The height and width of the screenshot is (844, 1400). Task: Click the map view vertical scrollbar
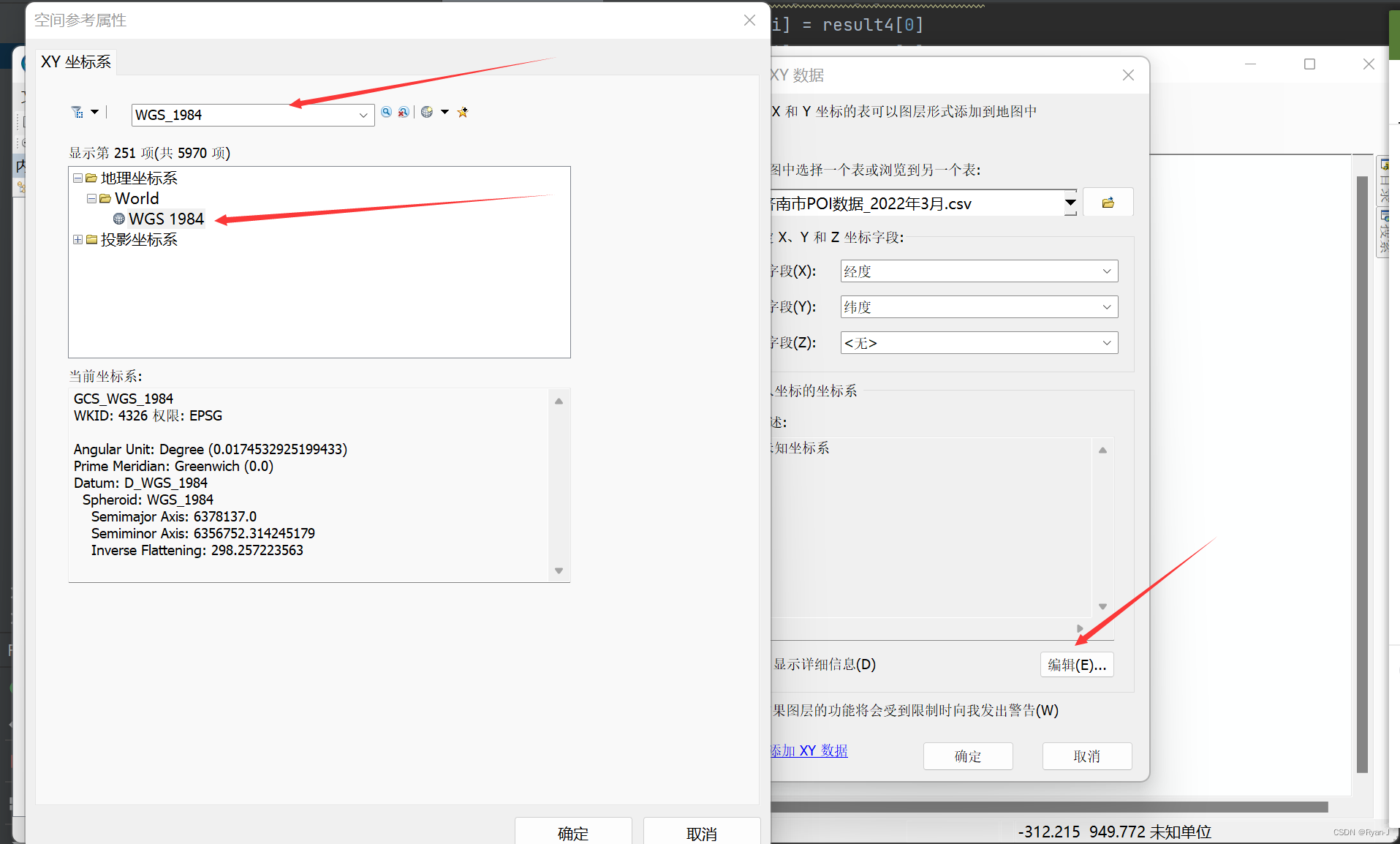click(x=1362, y=475)
